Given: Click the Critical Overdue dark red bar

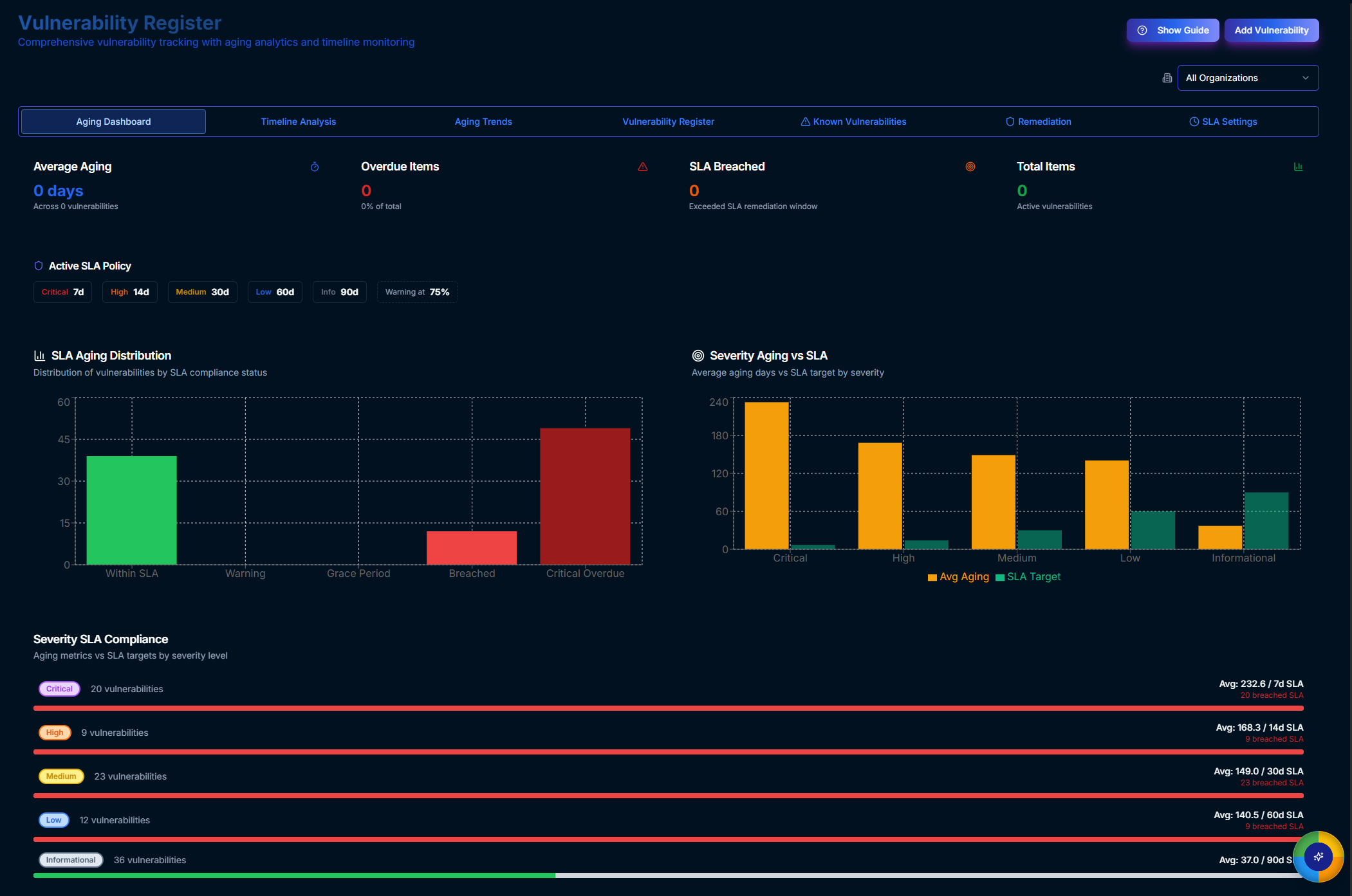Looking at the screenshot, I should (x=585, y=496).
